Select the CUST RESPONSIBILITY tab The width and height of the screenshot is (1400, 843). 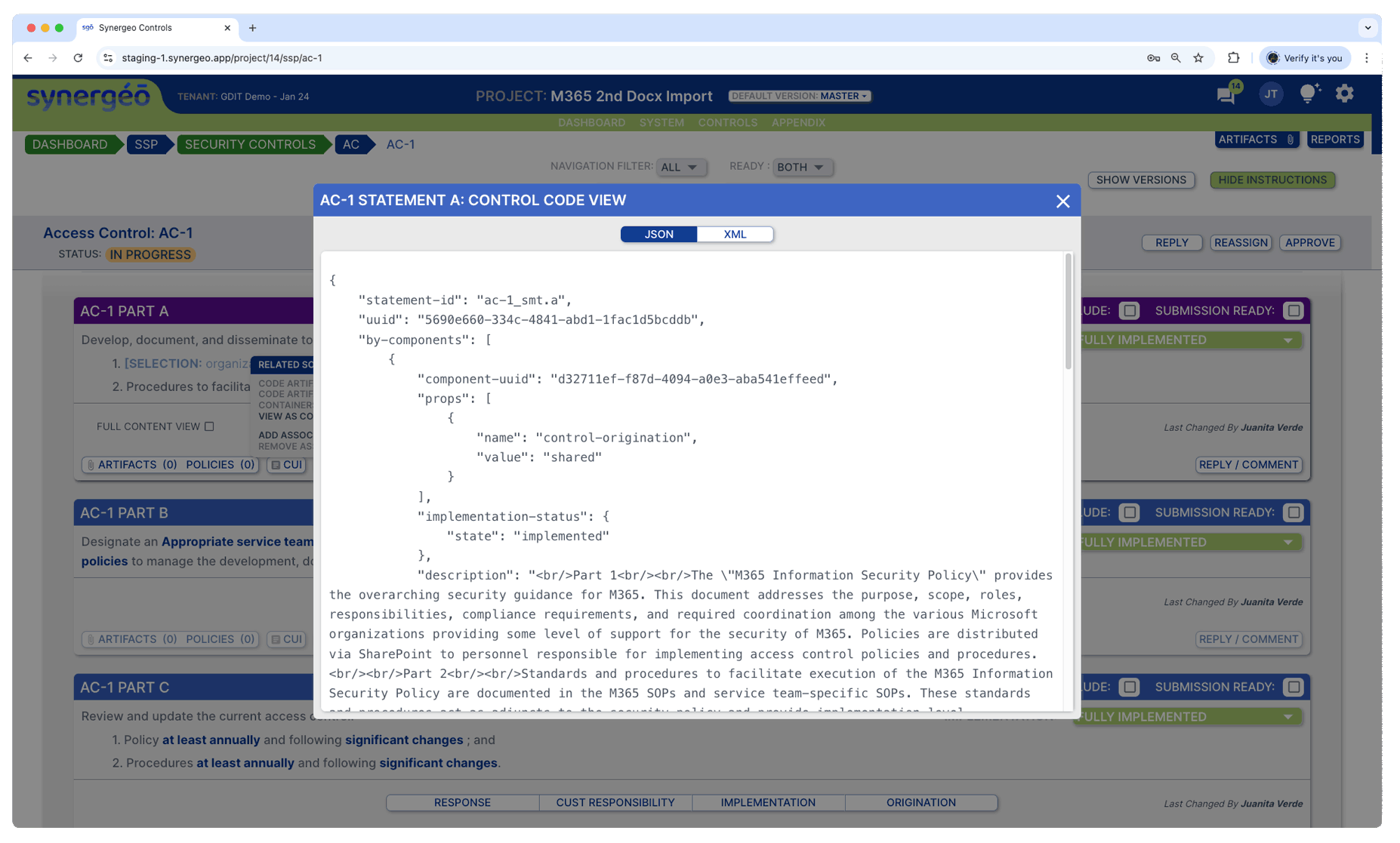pyautogui.click(x=615, y=802)
